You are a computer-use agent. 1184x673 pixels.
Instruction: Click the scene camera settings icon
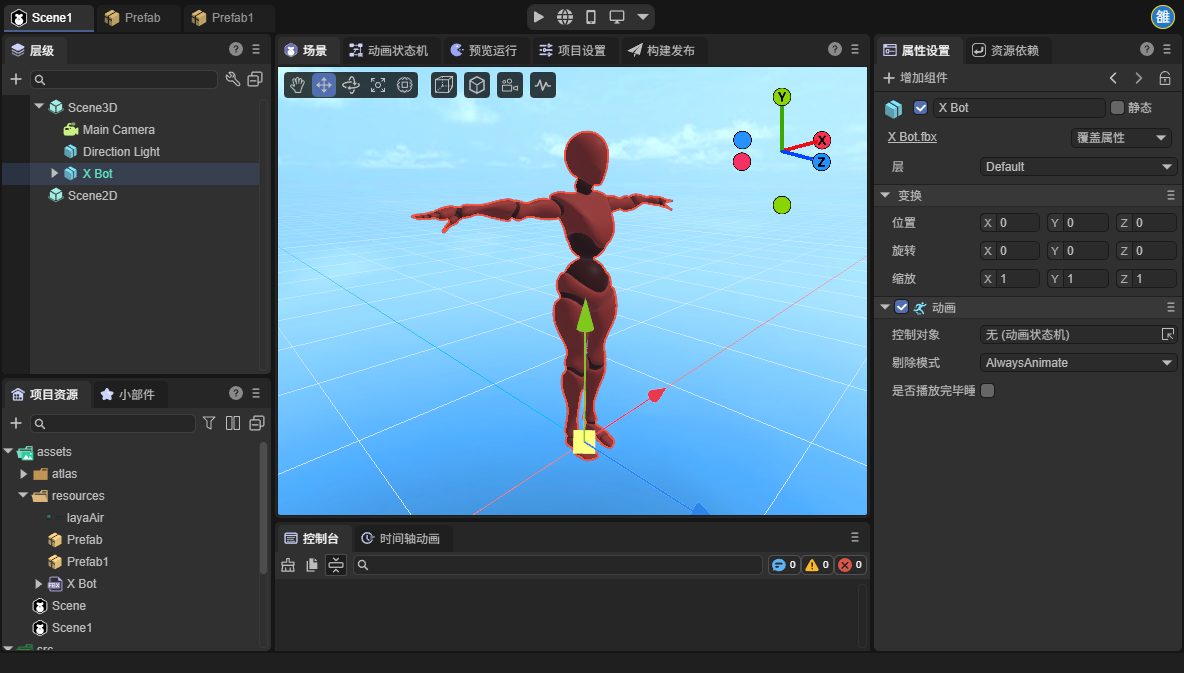tap(510, 85)
